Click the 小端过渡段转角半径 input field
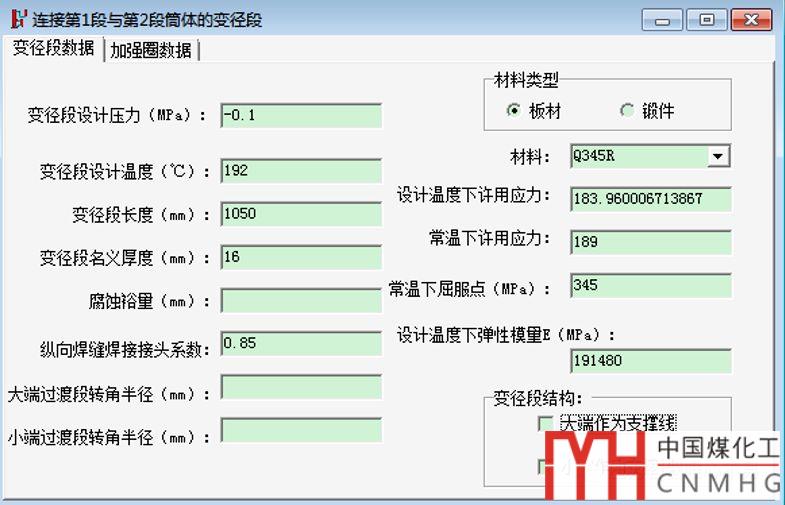Image resolution: width=785 pixels, height=505 pixels. (x=301, y=430)
